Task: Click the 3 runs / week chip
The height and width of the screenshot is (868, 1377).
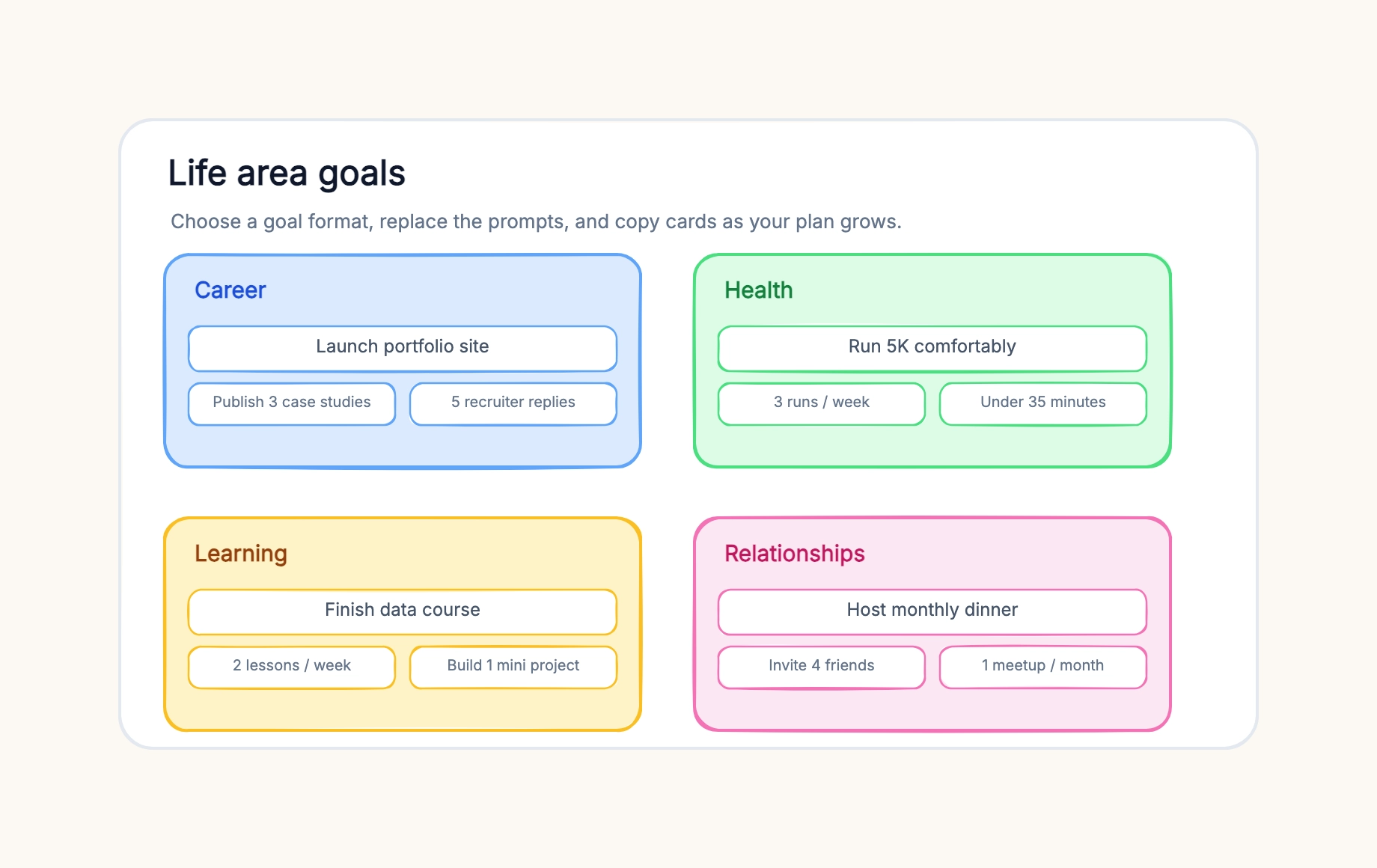Action: click(822, 403)
